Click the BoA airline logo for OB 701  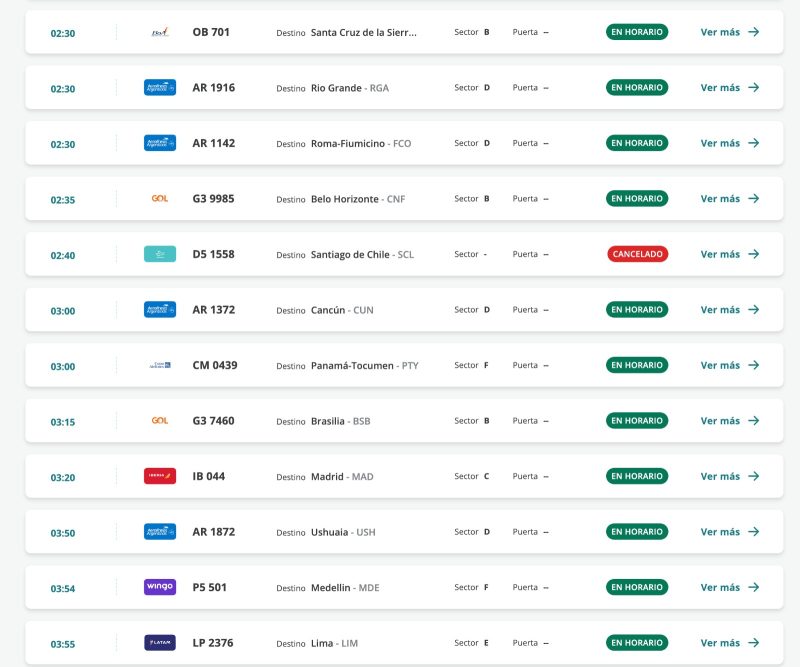click(159, 32)
